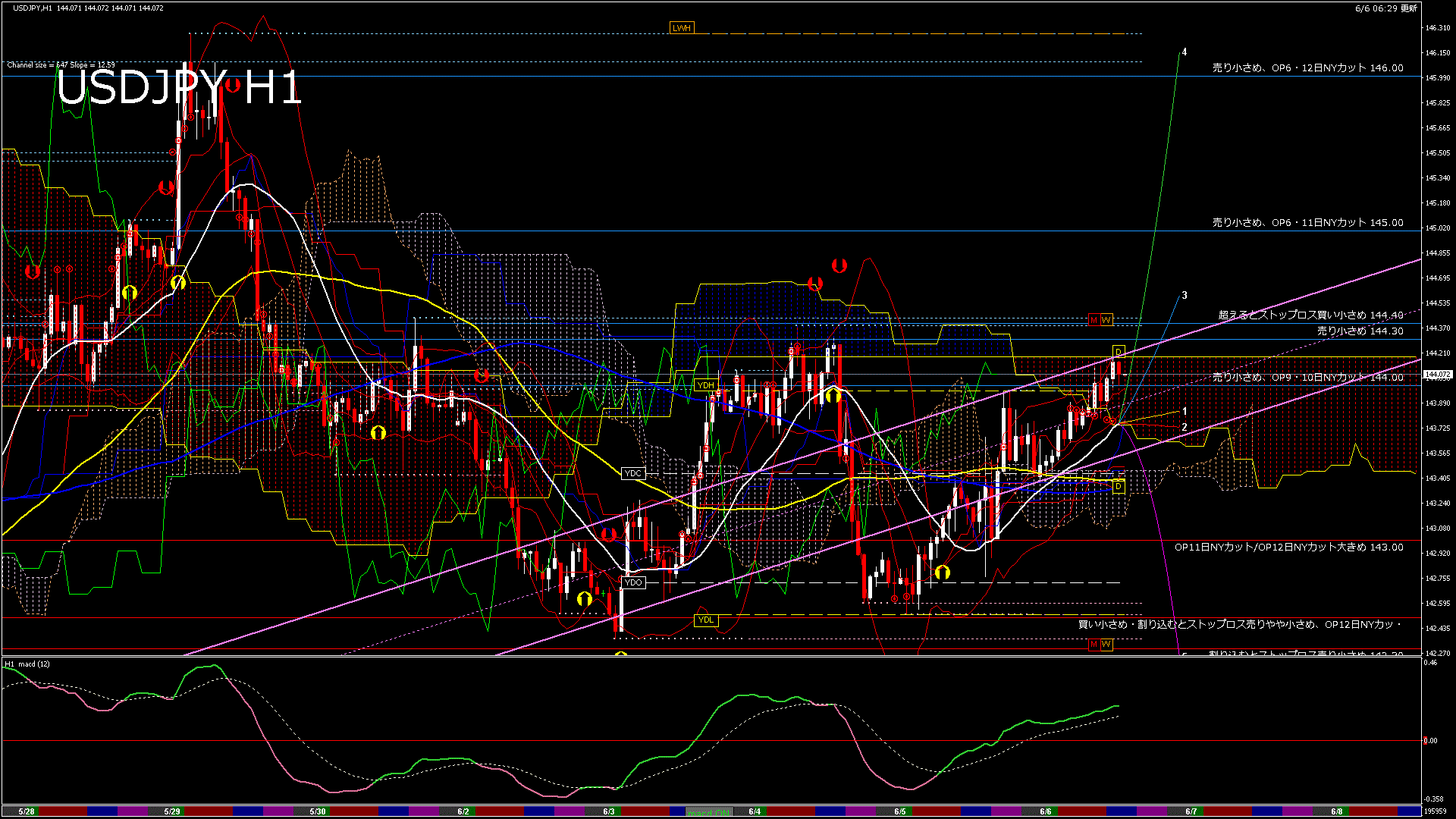The image size is (1456, 819).
Task: Click the 6/3 date on time axis
Action: pos(609,811)
